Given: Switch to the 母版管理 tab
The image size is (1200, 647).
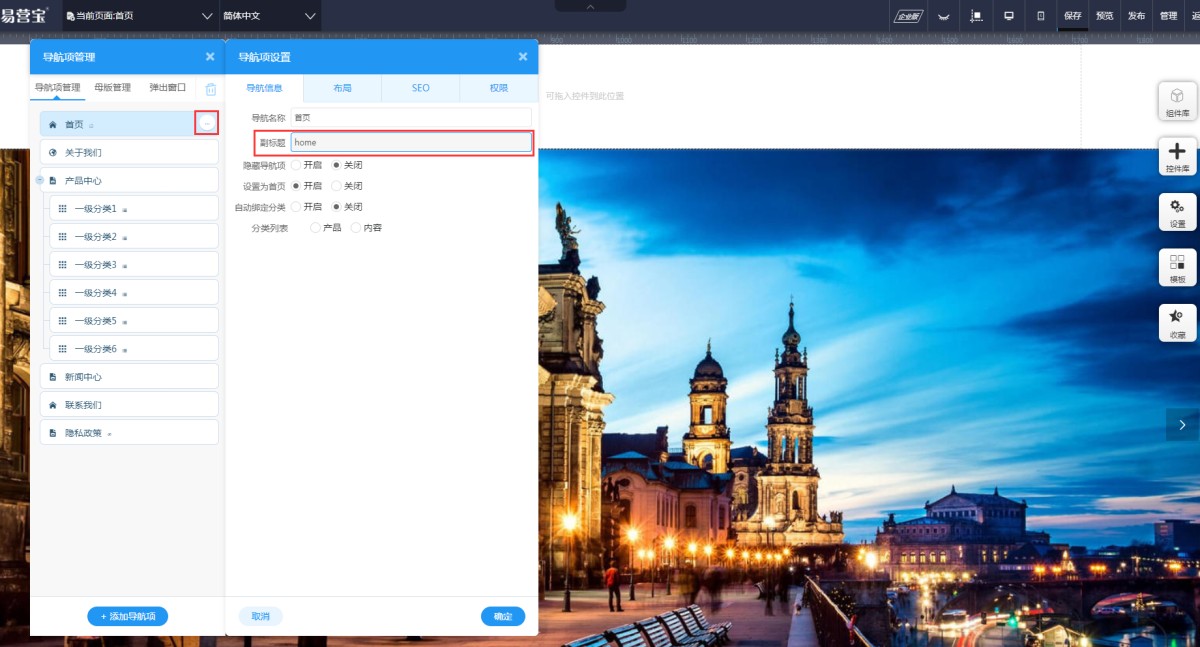Looking at the screenshot, I should (112, 88).
